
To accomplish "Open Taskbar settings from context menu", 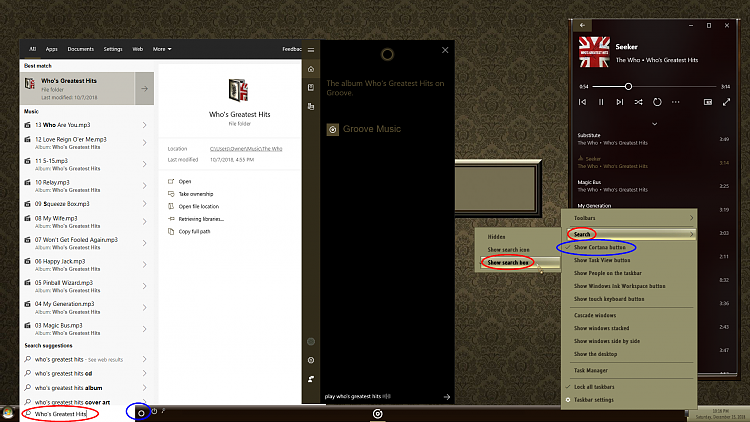I will (594, 400).
